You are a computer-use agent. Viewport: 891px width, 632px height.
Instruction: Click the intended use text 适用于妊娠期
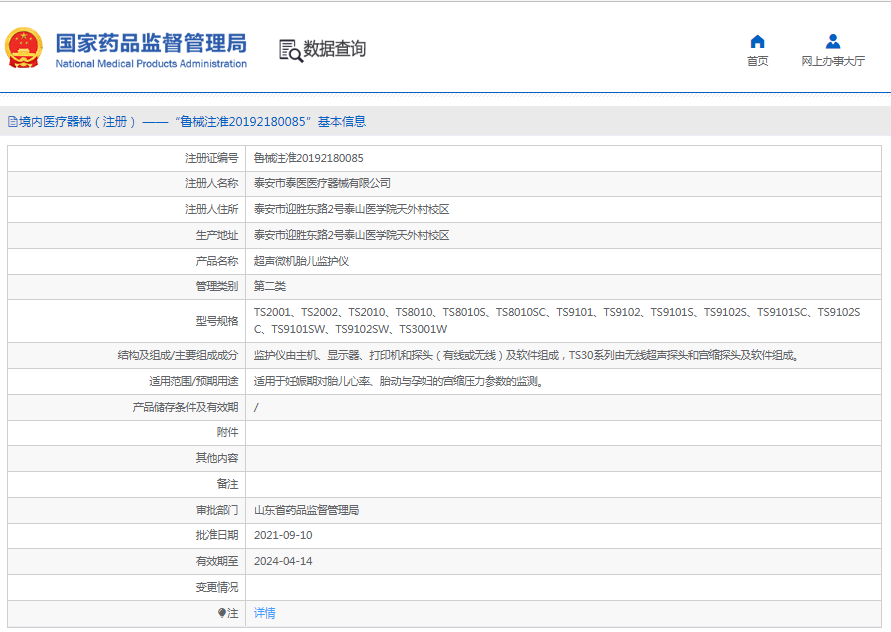pyautogui.click(x=399, y=381)
